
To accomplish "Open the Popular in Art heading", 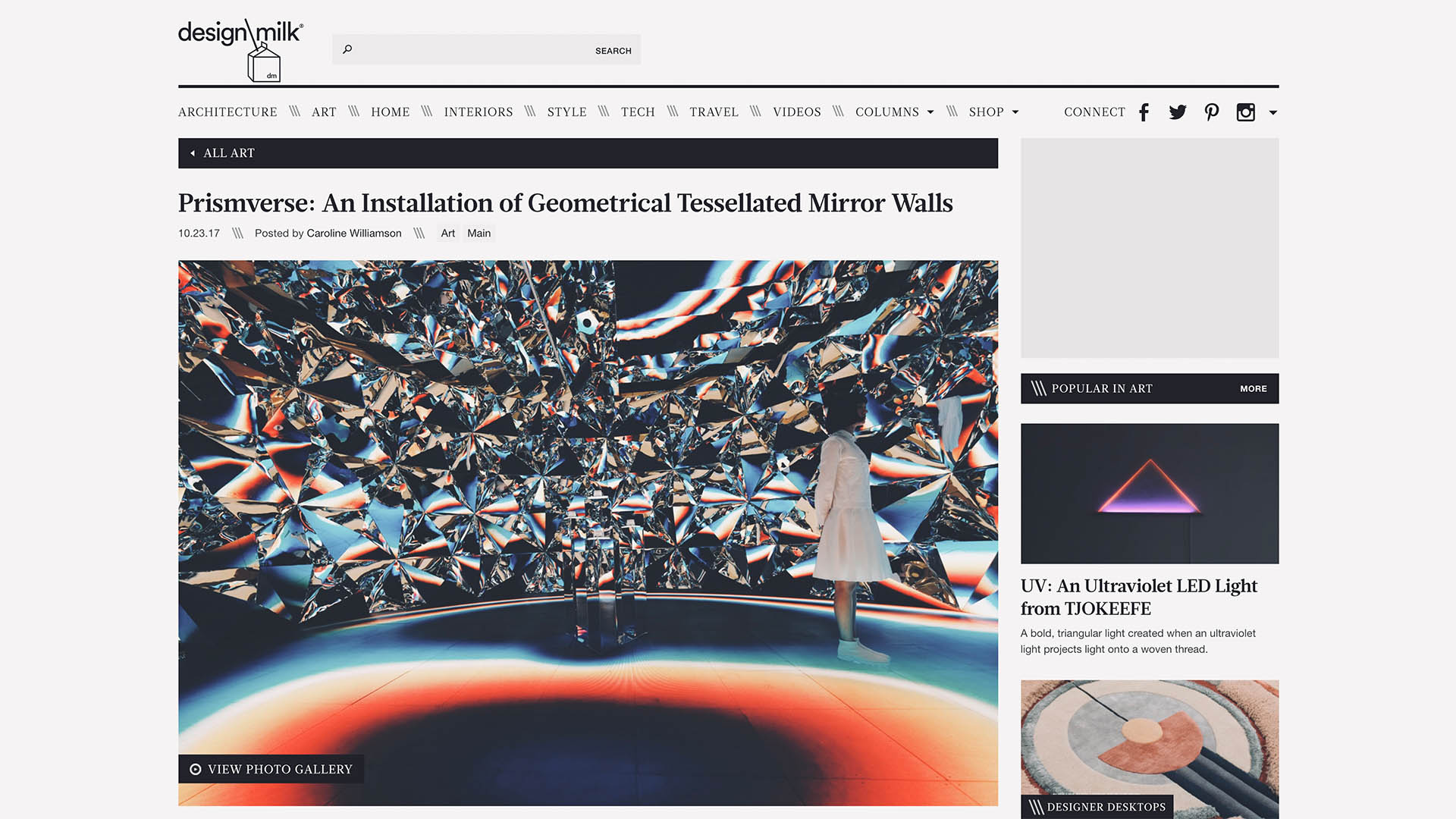I will (1102, 388).
